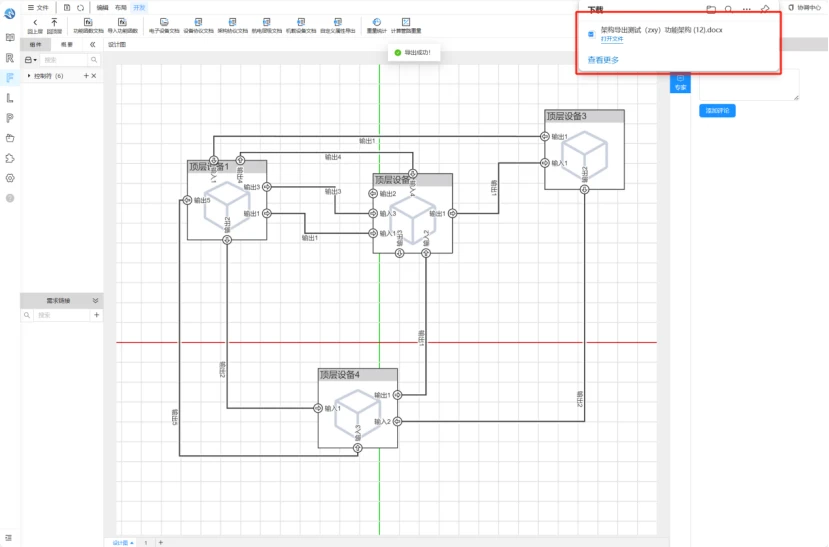This screenshot has width=829, height=547.
Task: Click 打开文件 link in the download popup
Action: pyautogui.click(x=612, y=39)
